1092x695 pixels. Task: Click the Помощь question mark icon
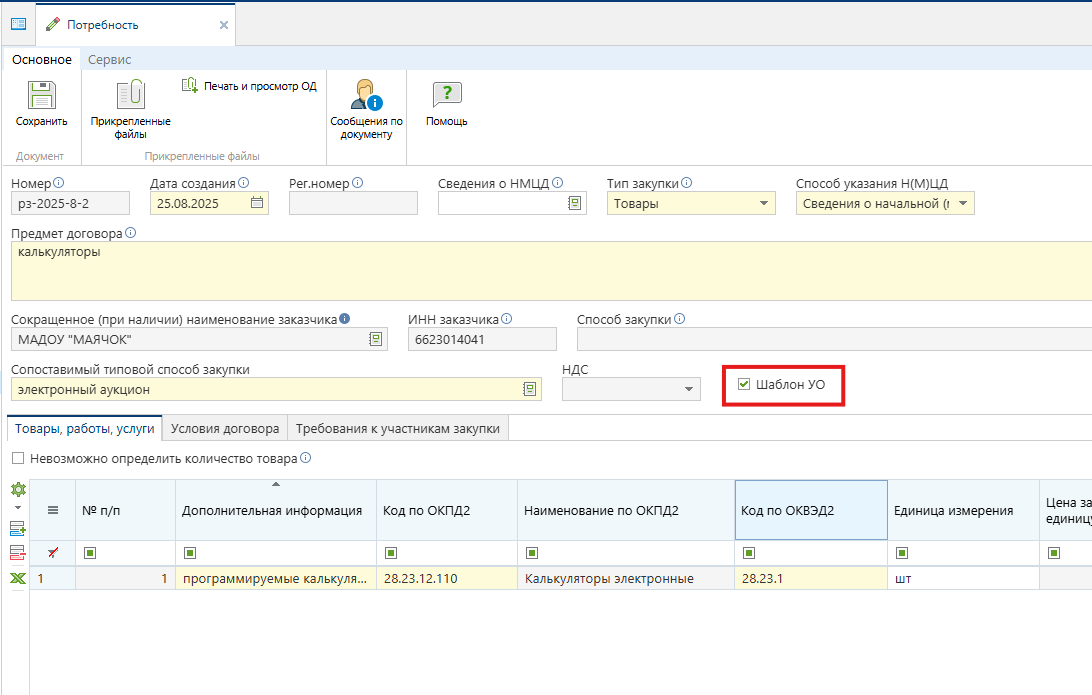point(446,94)
